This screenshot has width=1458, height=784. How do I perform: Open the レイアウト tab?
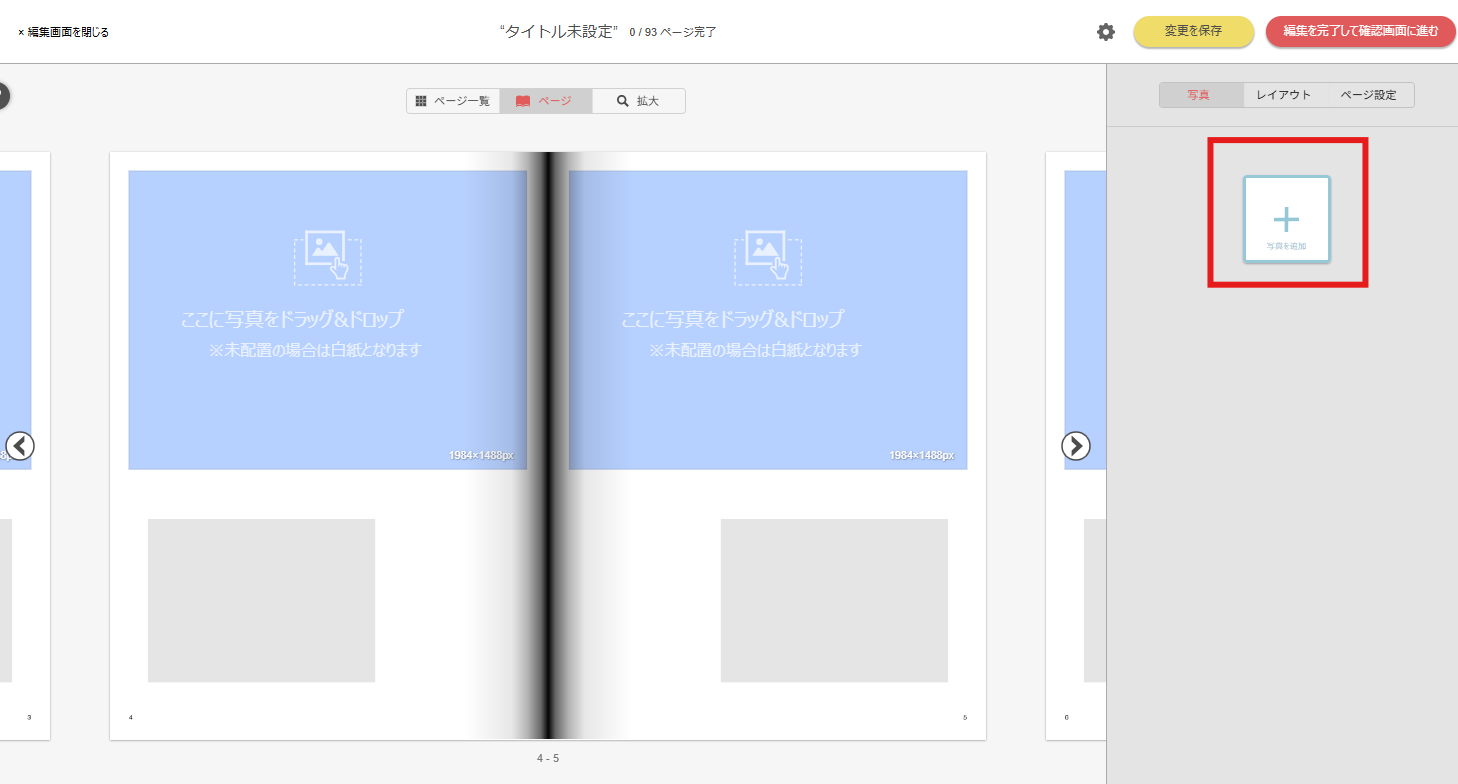click(1284, 95)
